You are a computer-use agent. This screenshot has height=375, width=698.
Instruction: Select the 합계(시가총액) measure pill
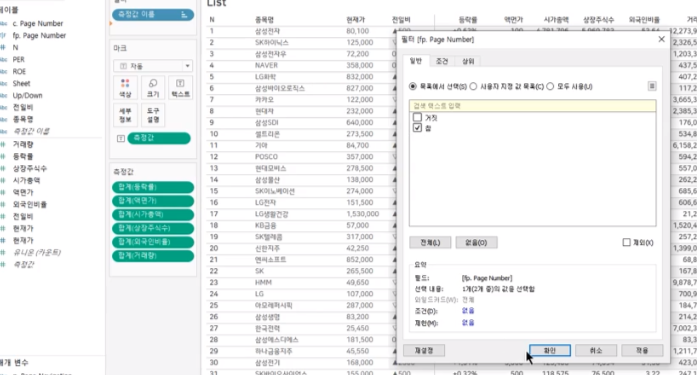click(x=153, y=215)
